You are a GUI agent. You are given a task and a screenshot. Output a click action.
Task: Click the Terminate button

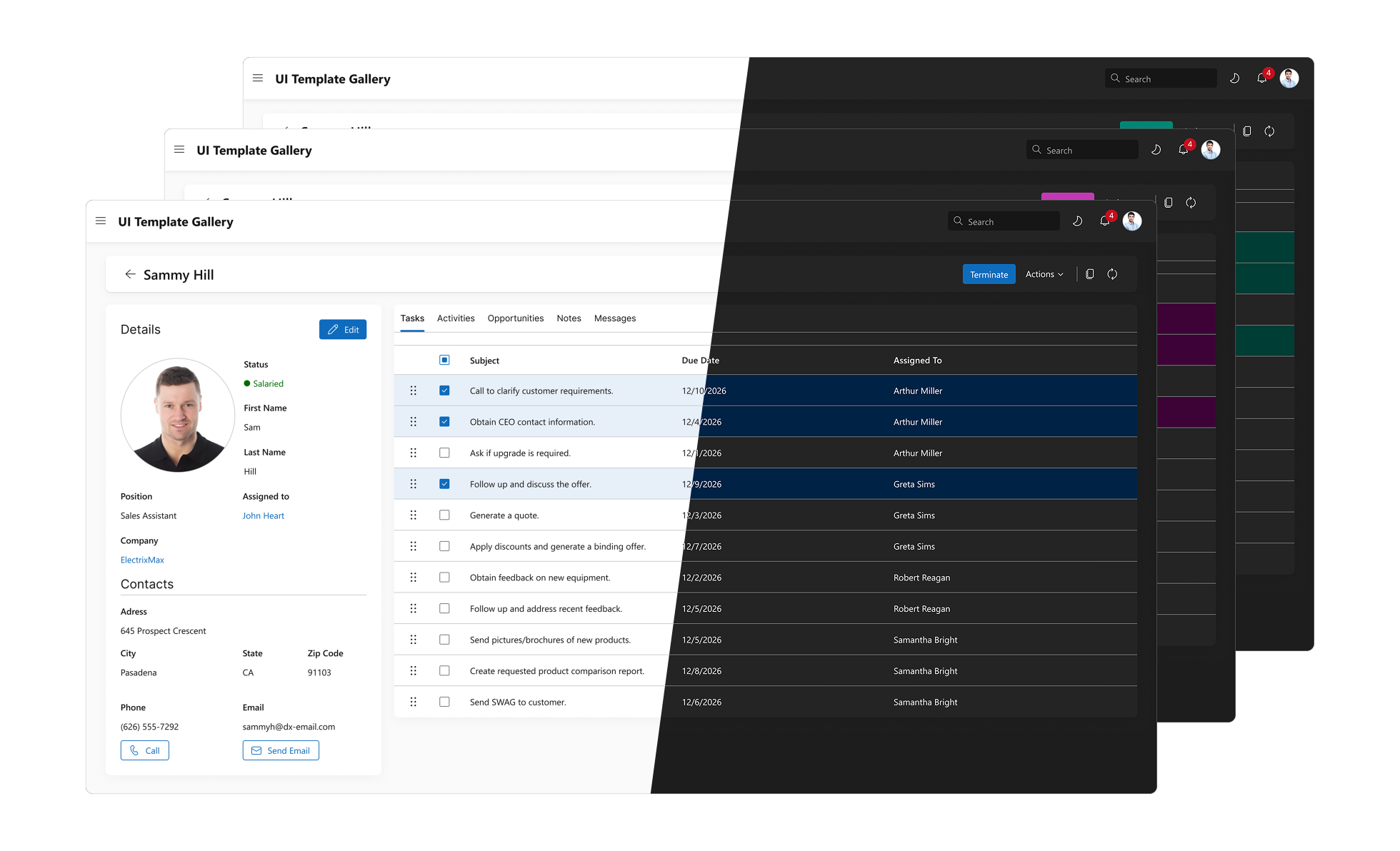(989, 274)
